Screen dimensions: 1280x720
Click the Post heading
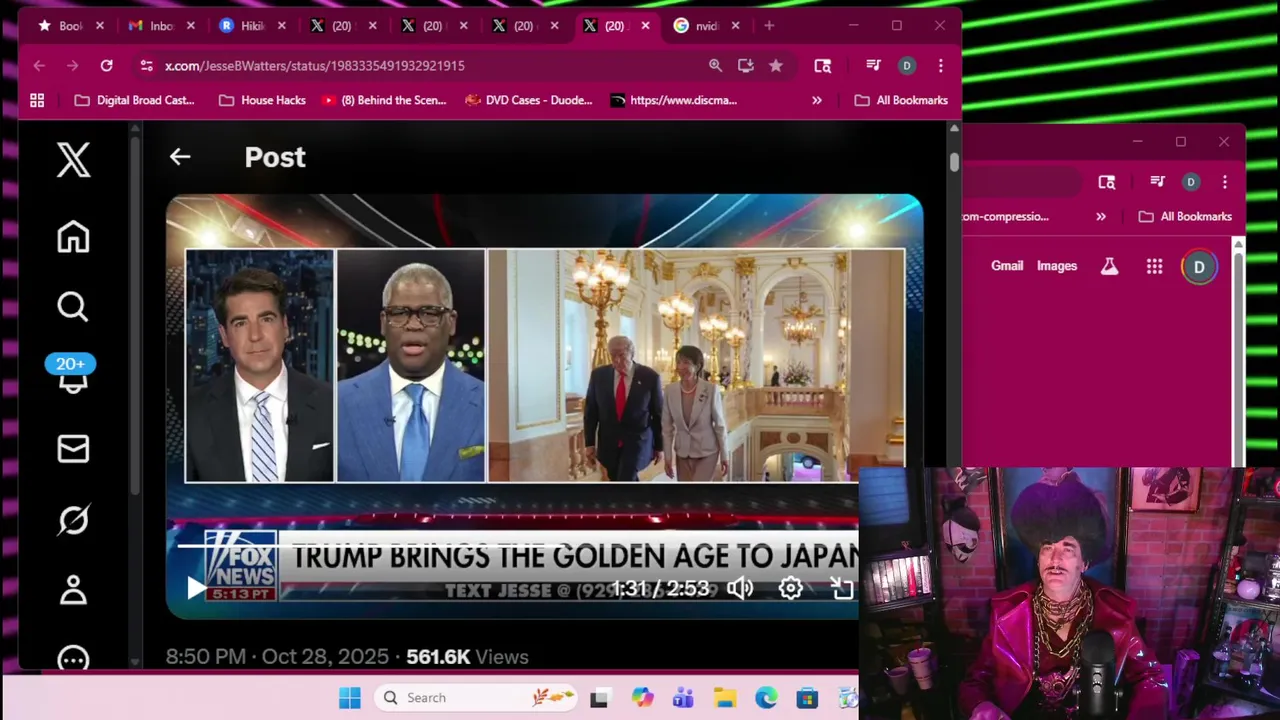click(x=275, y=157)
